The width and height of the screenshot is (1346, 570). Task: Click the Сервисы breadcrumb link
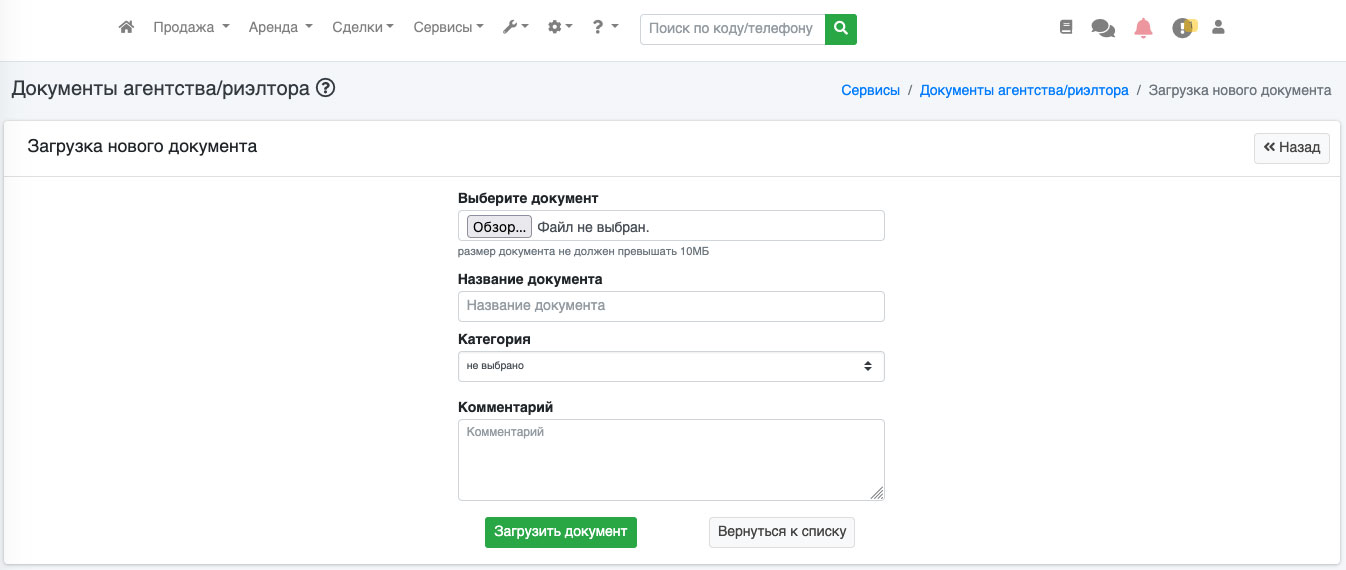click(x=870, y=90)
